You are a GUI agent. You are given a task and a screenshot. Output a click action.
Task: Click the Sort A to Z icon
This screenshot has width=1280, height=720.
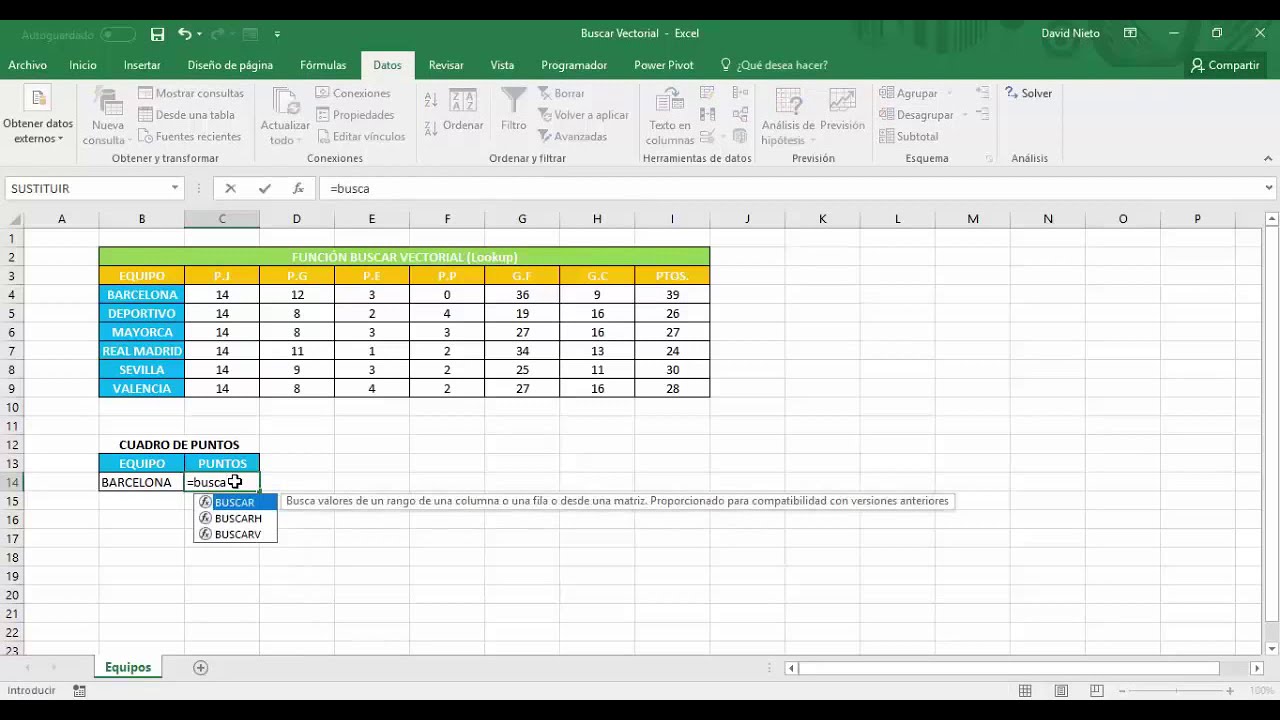(x=431, y=100)
